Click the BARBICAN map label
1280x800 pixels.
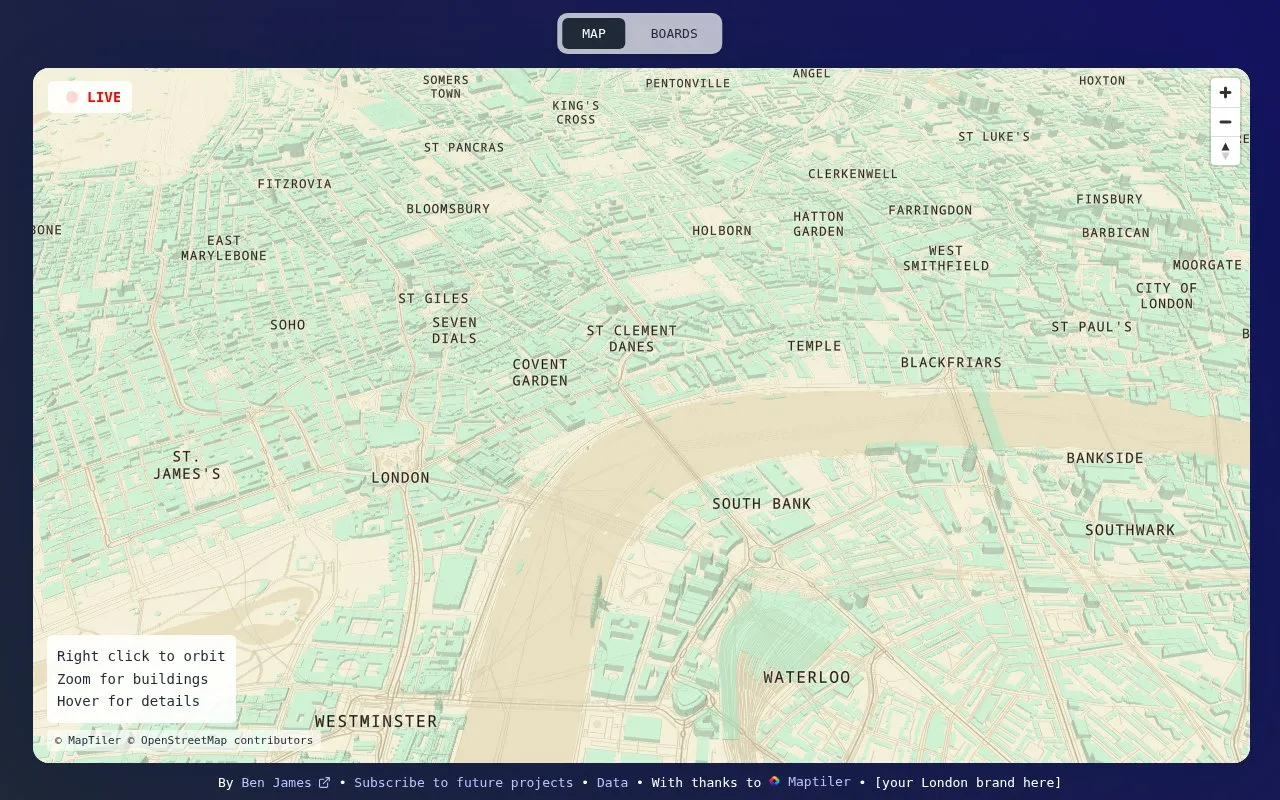point(1116,233)
